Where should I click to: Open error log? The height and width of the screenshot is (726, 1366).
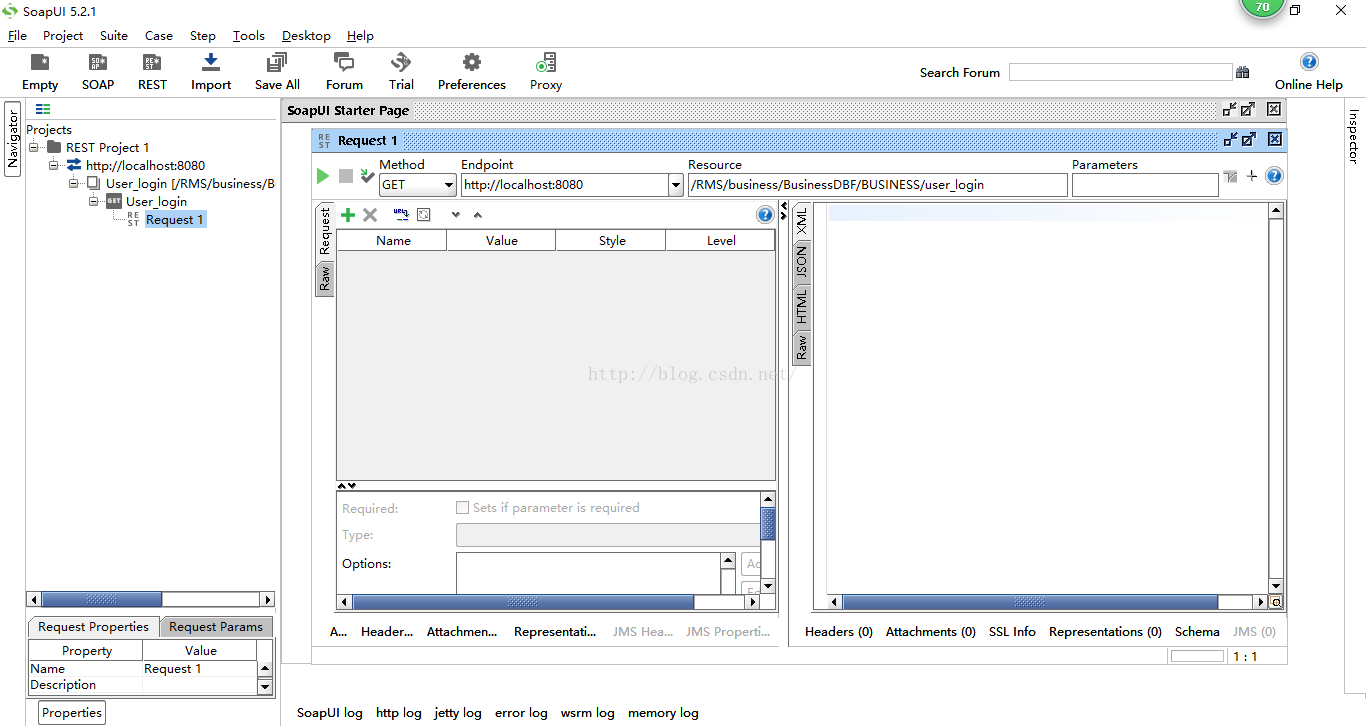click(521, 713)
